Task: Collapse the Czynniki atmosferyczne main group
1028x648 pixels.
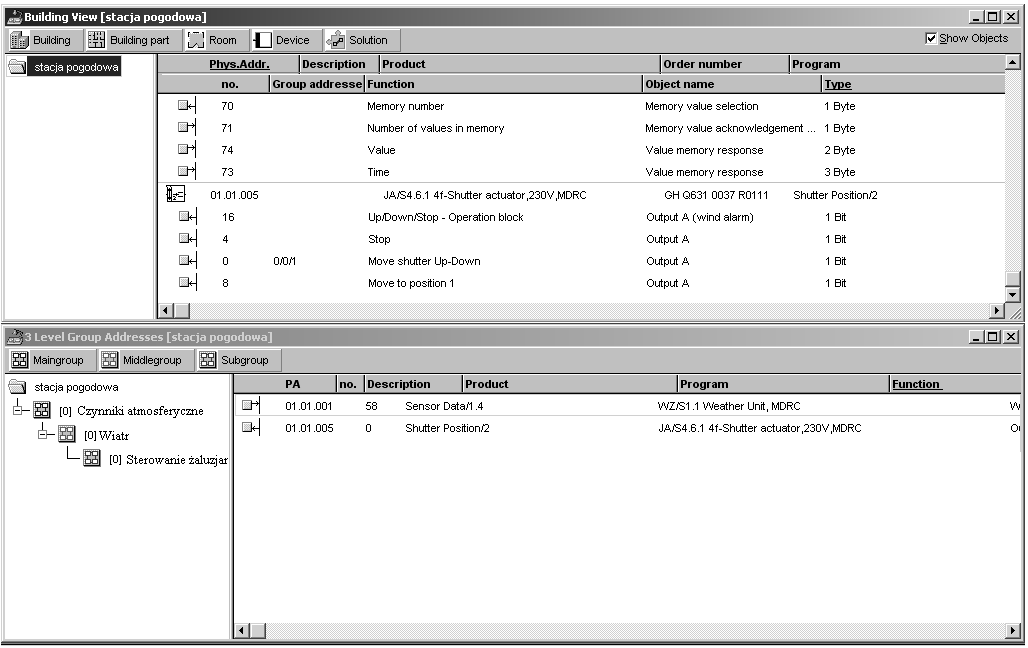Action: 18,411
